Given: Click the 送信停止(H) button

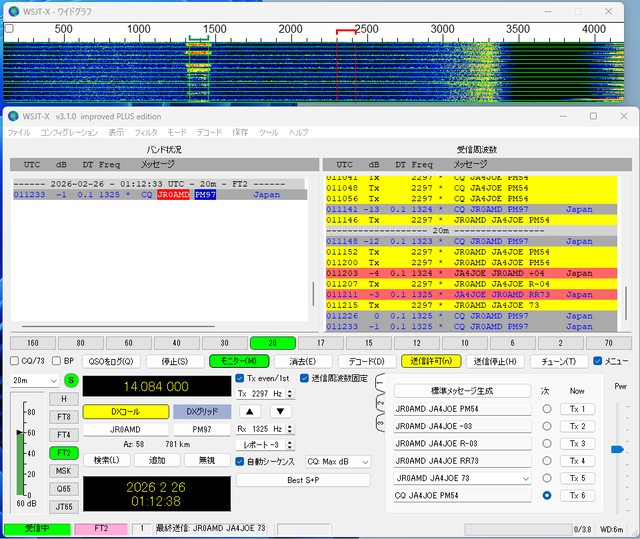Looking at the screenshot, I should coord(495,362).
